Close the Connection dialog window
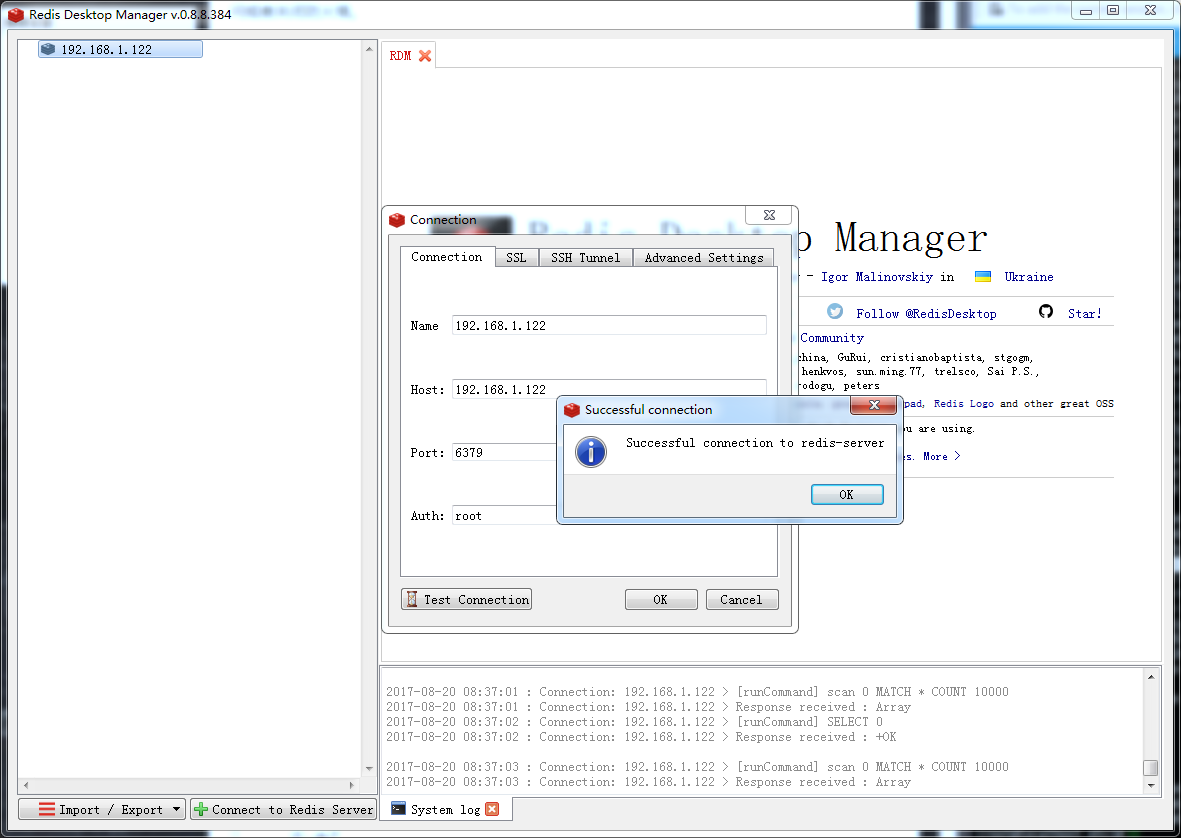 [769, 215]
